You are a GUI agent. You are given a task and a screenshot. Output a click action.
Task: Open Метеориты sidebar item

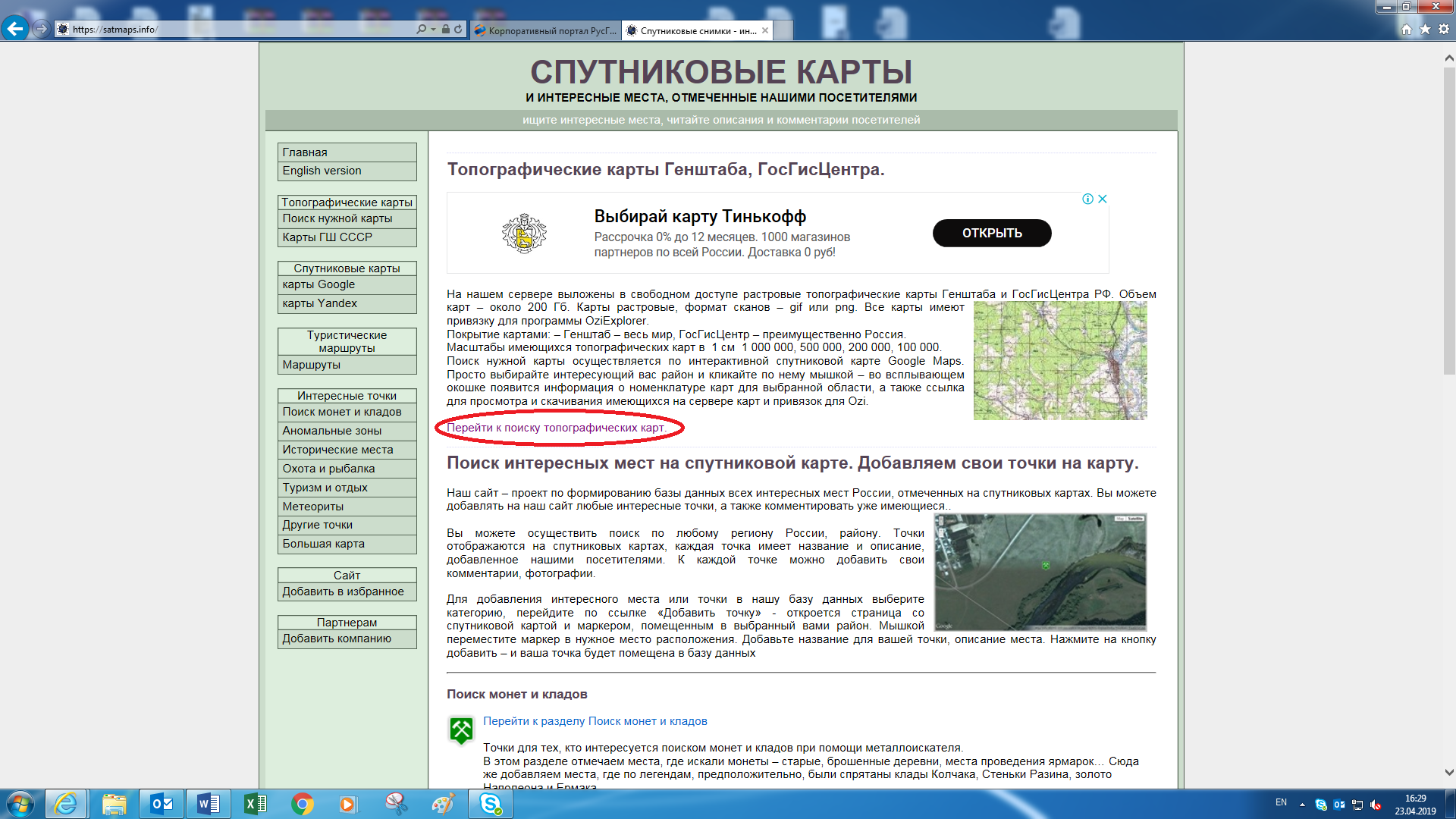tap(347, 507)
